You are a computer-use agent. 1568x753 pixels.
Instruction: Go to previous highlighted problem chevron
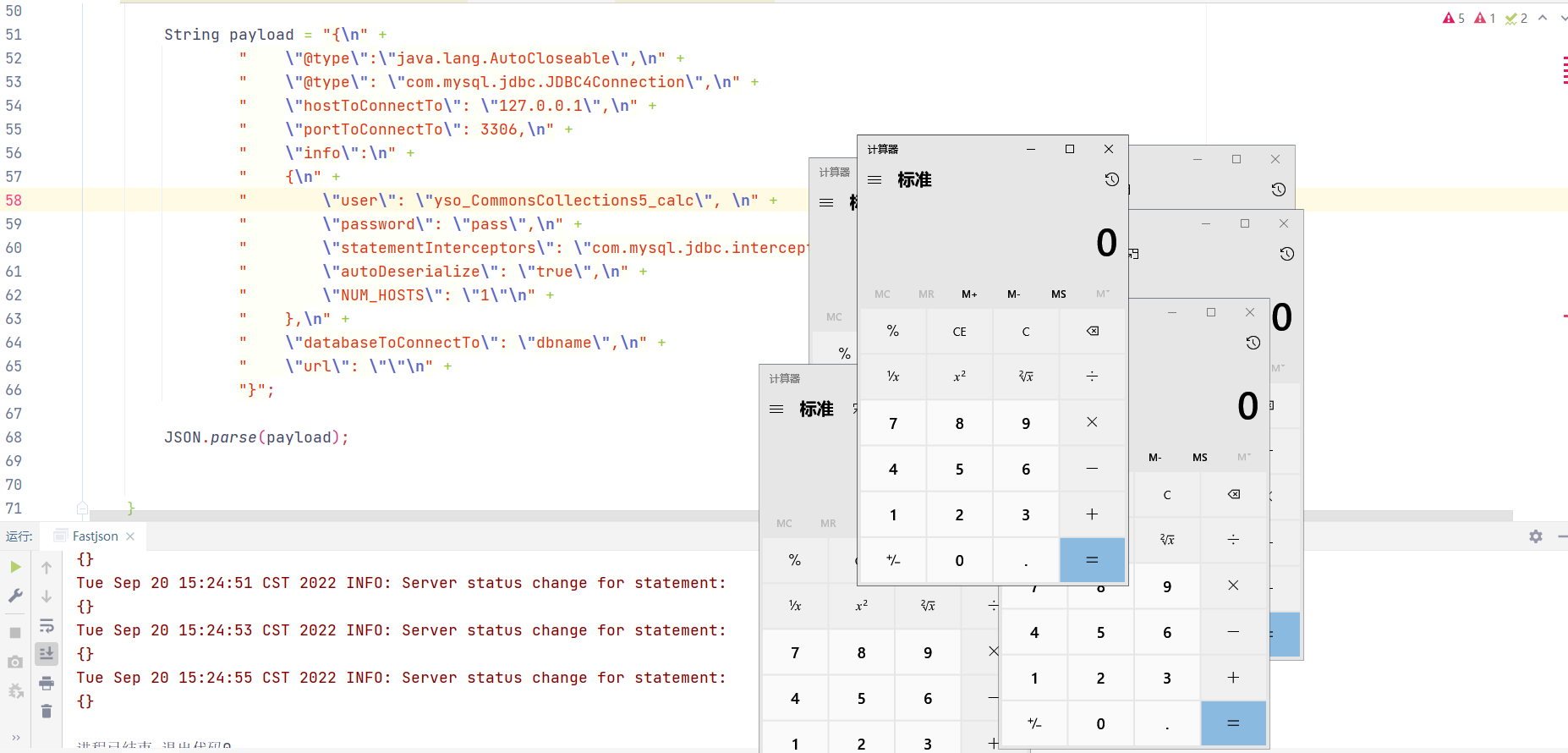point(1543,18)
